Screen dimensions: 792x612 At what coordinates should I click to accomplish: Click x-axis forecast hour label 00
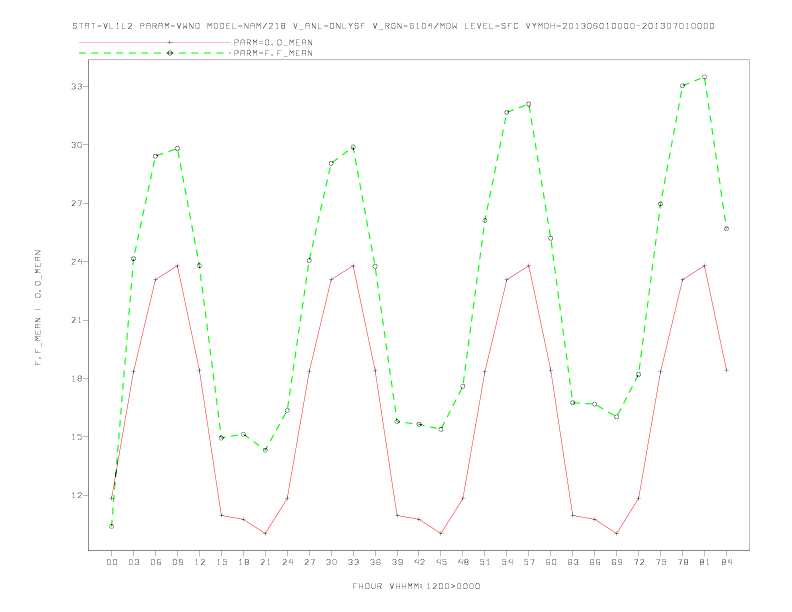click(112, 562)
